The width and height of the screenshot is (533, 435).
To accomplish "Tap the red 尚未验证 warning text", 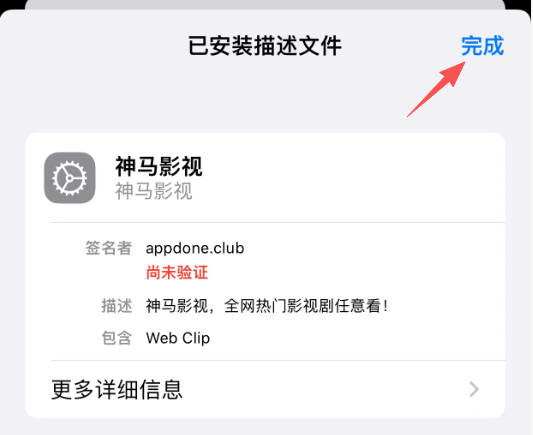I will (177, 273).
